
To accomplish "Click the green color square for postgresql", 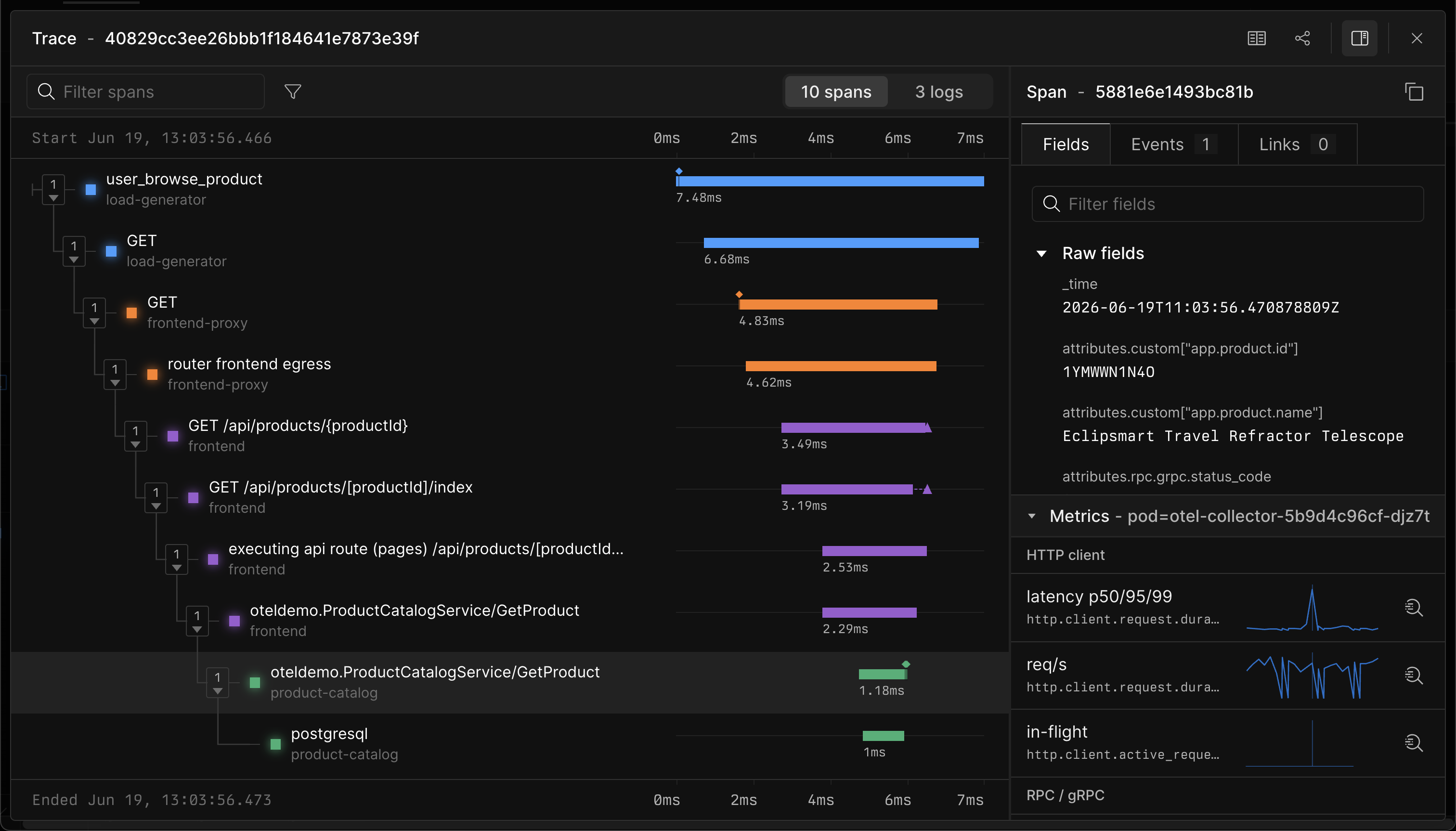I will [276, 745].
